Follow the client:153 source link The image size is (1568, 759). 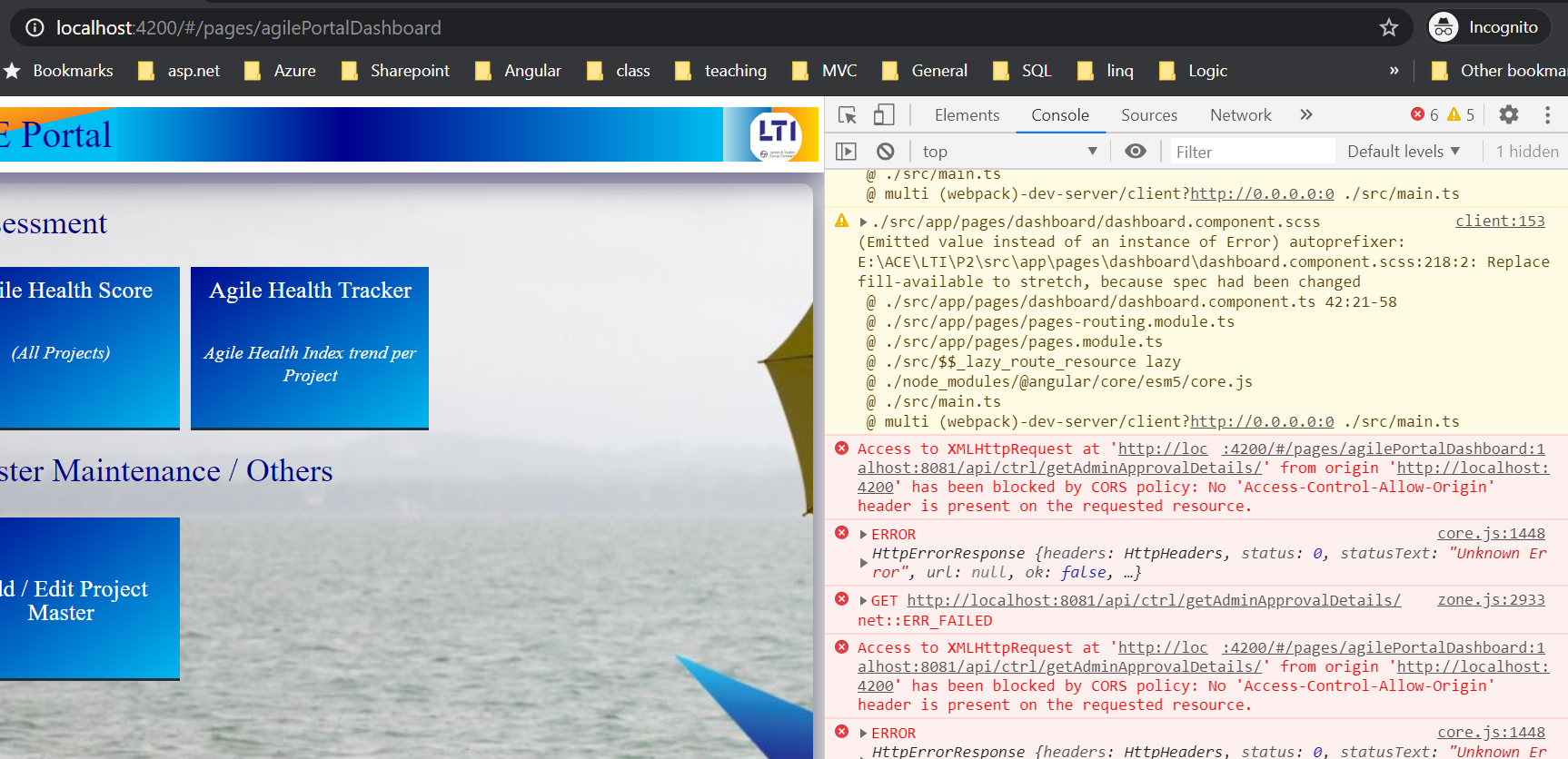coord(1500,221)
